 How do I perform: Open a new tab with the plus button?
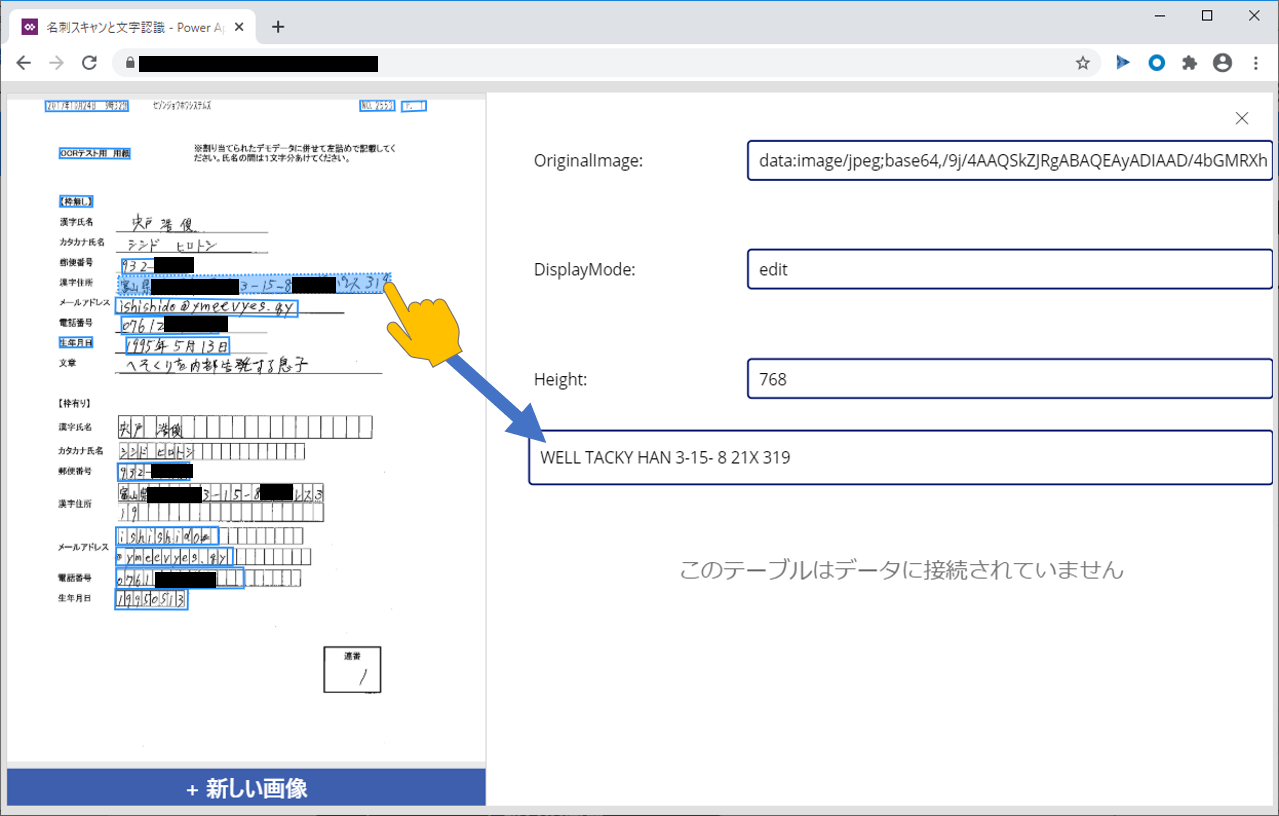pos(277,27)
